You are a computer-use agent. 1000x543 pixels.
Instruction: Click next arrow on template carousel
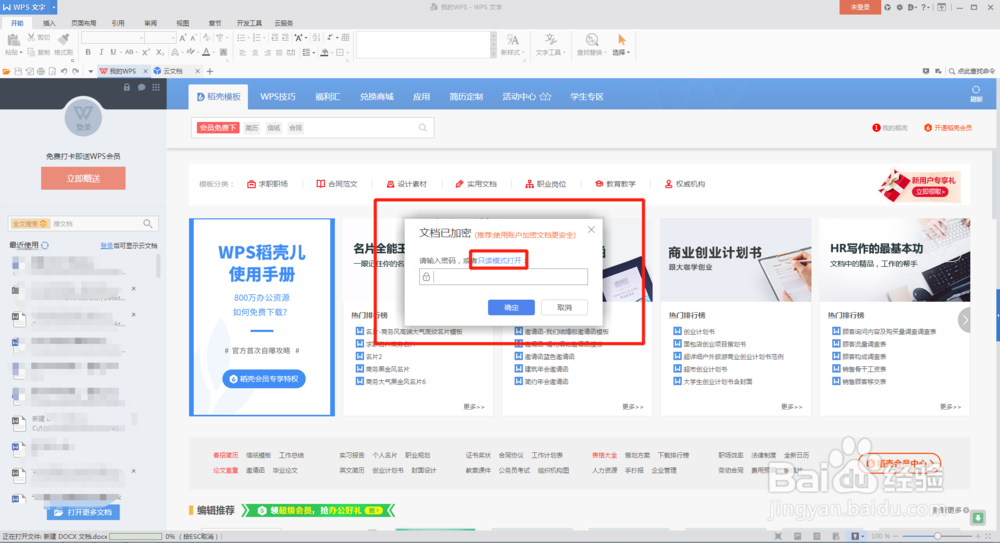click(964, 320)
